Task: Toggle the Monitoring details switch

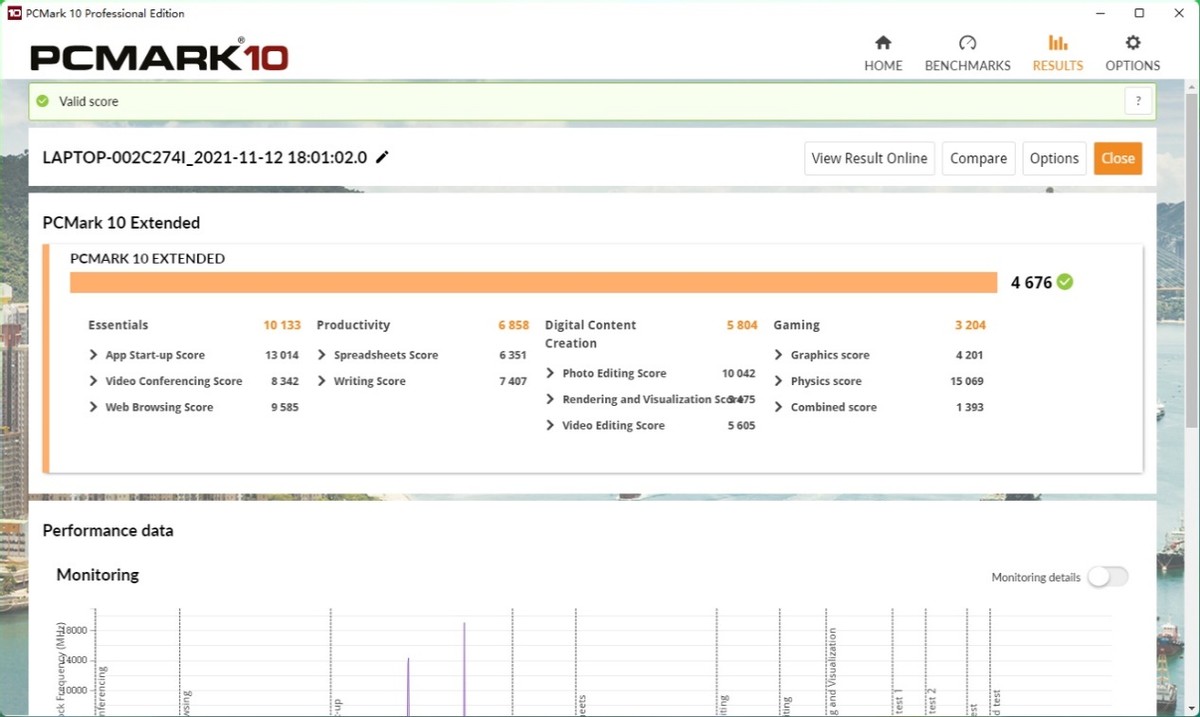Action: coord(1107,577)
